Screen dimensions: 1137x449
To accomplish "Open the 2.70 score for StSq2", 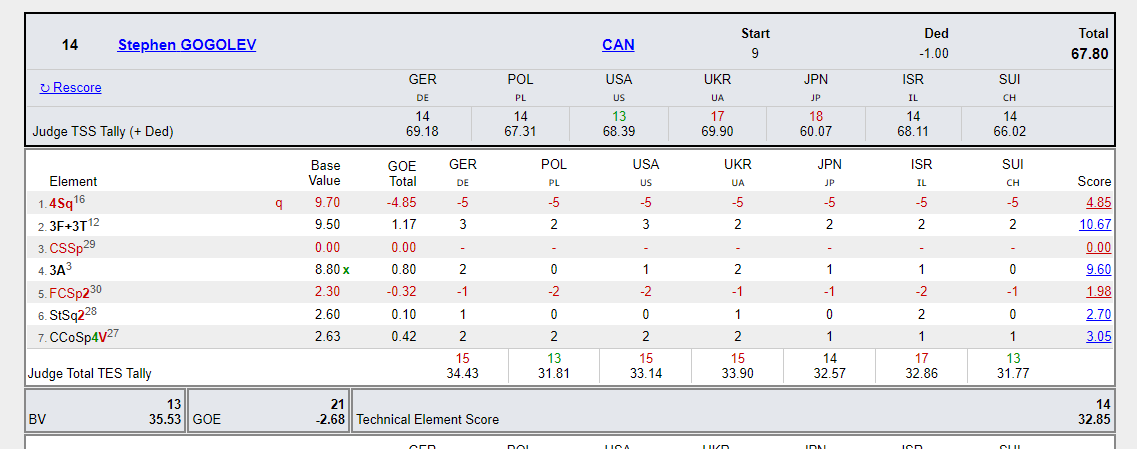I will point(1098,315).
